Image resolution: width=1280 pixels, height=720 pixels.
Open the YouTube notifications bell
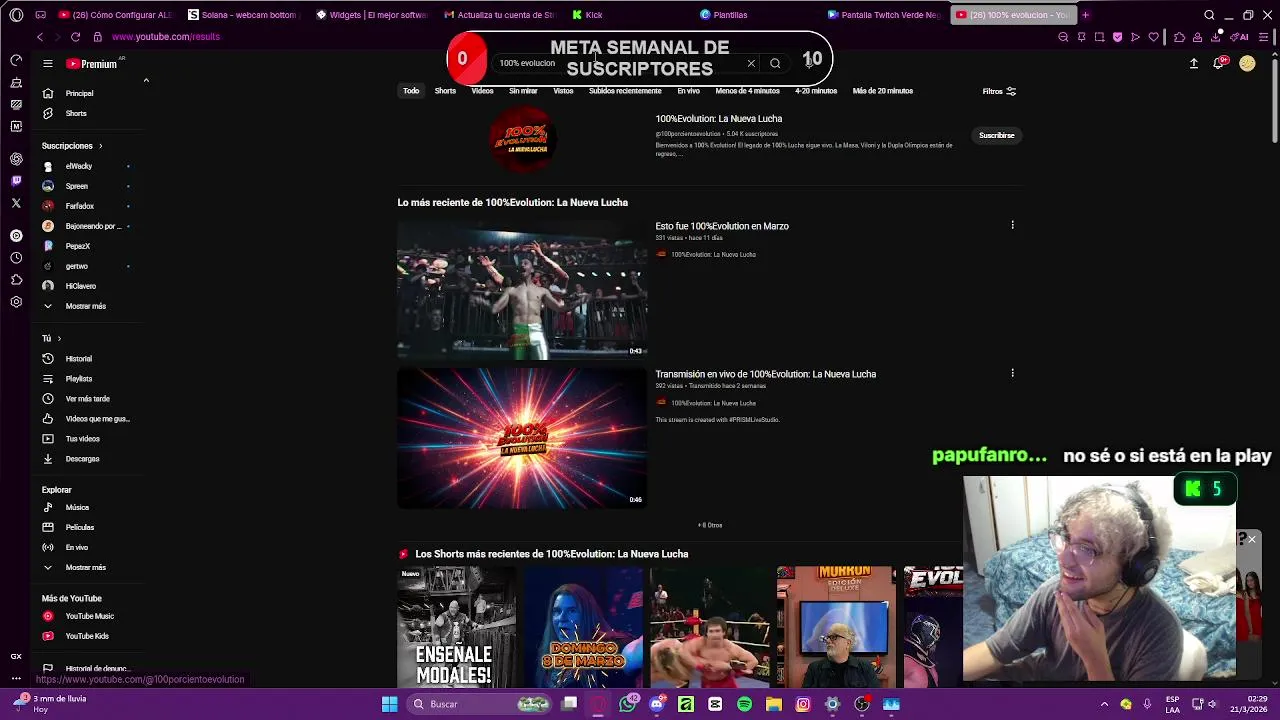[1219, 63]
